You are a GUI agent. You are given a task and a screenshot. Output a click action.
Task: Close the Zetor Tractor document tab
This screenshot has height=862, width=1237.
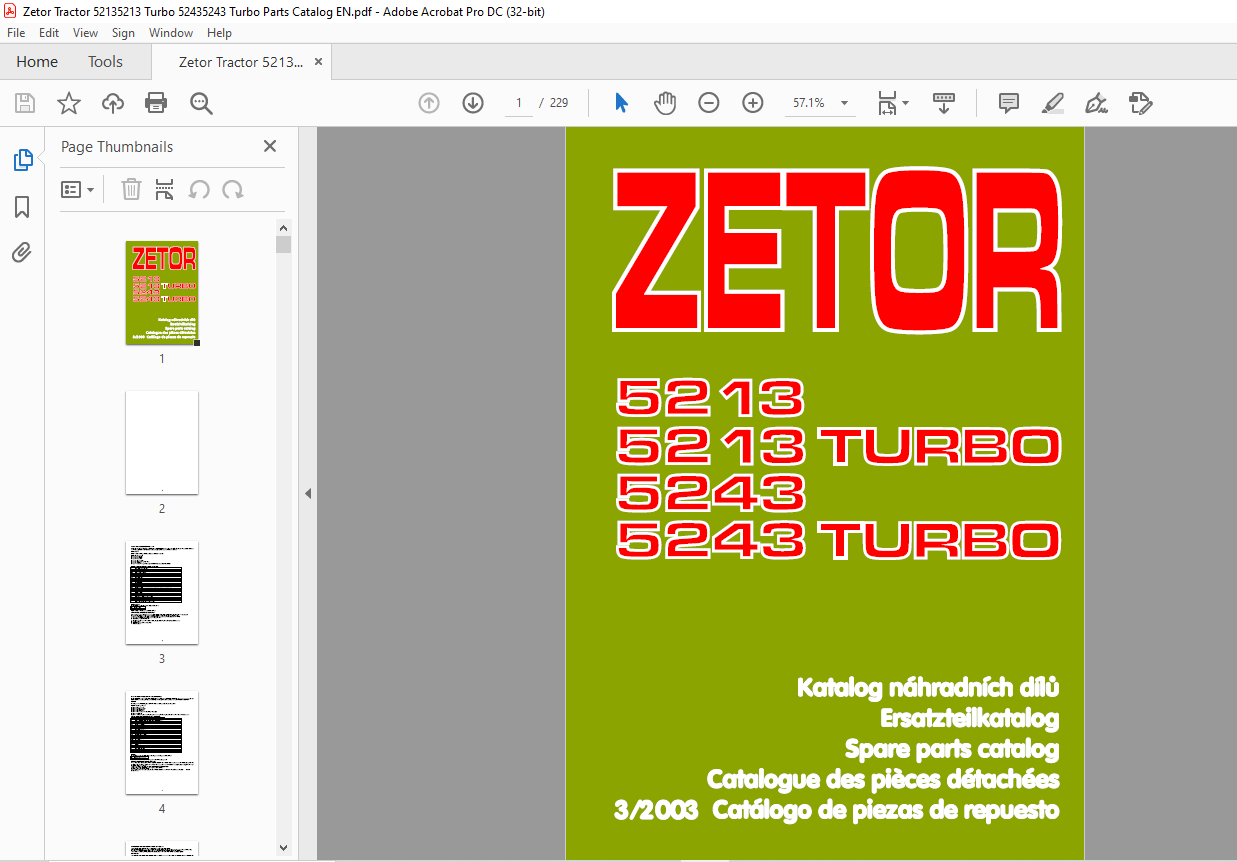point(318,62)
